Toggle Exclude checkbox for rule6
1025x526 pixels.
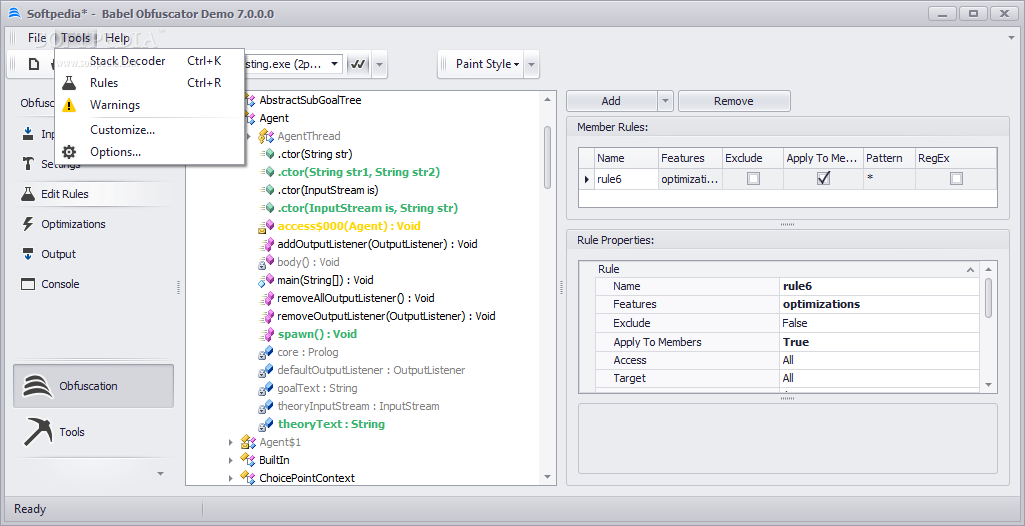pyautogui.click(x=754, y=178)
